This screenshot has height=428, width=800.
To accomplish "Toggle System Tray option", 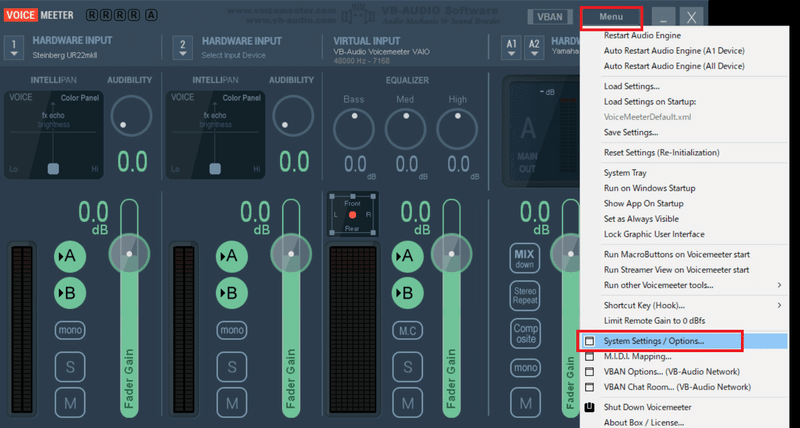I will click(625, 173).
